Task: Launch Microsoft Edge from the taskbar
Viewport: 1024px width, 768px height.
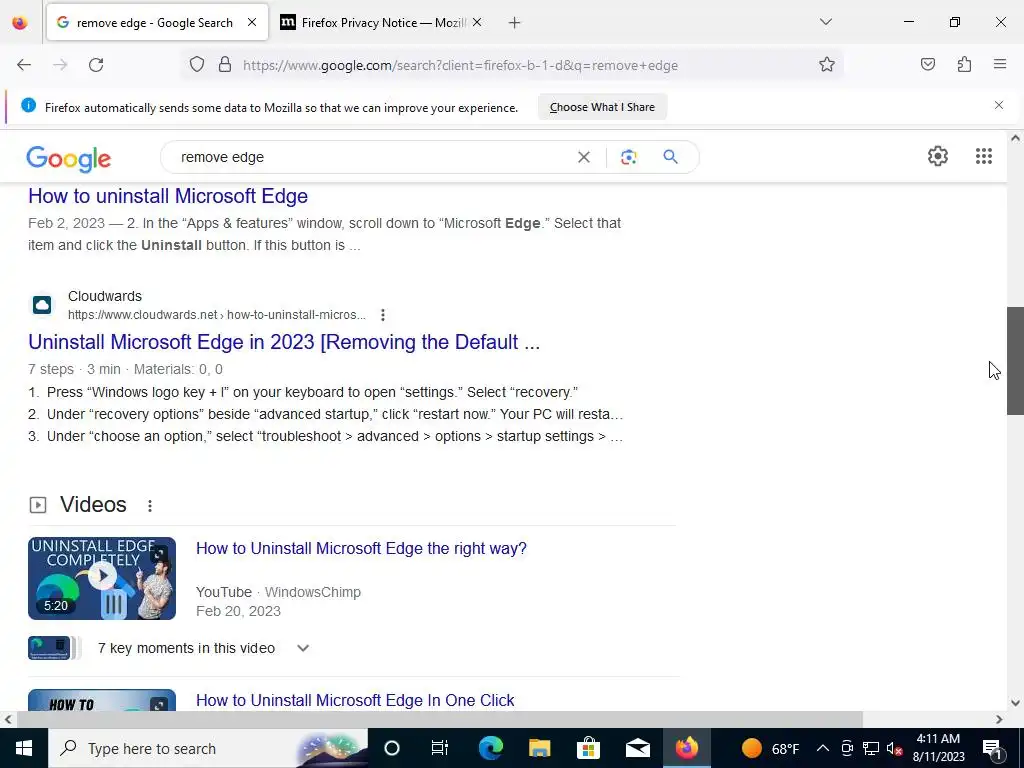Action: (490, 748)
